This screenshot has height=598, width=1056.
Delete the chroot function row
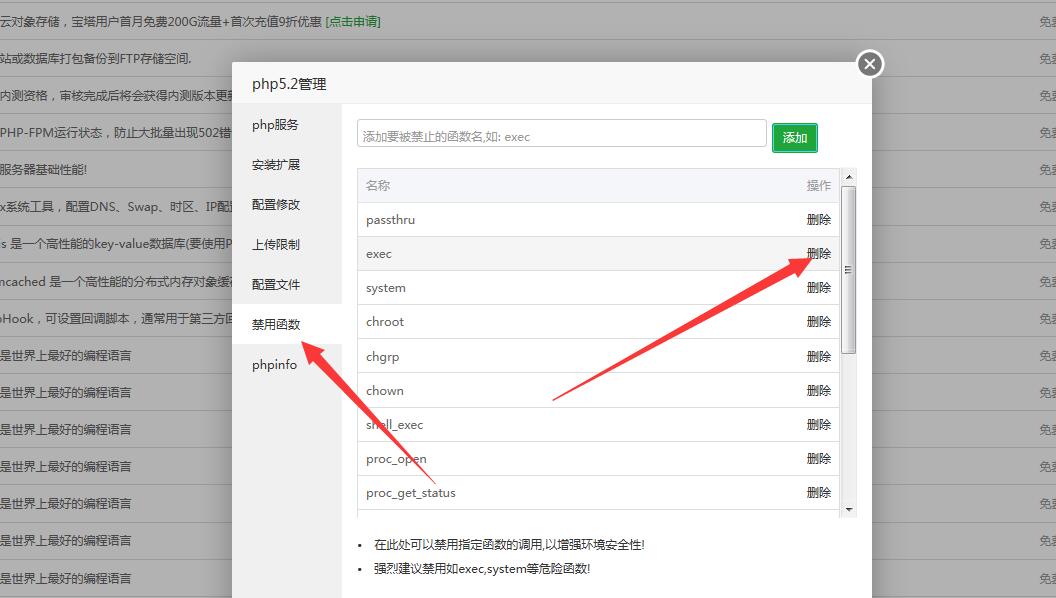[x=818, y=322]
